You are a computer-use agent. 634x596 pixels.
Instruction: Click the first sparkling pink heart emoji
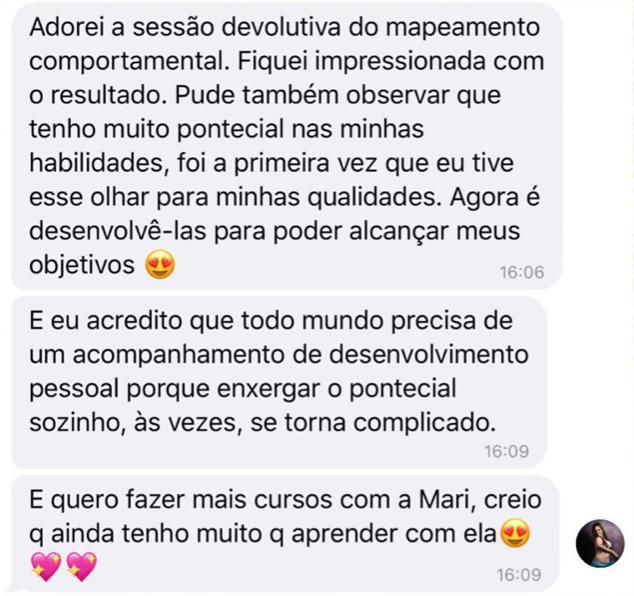(x=46, y=566)
